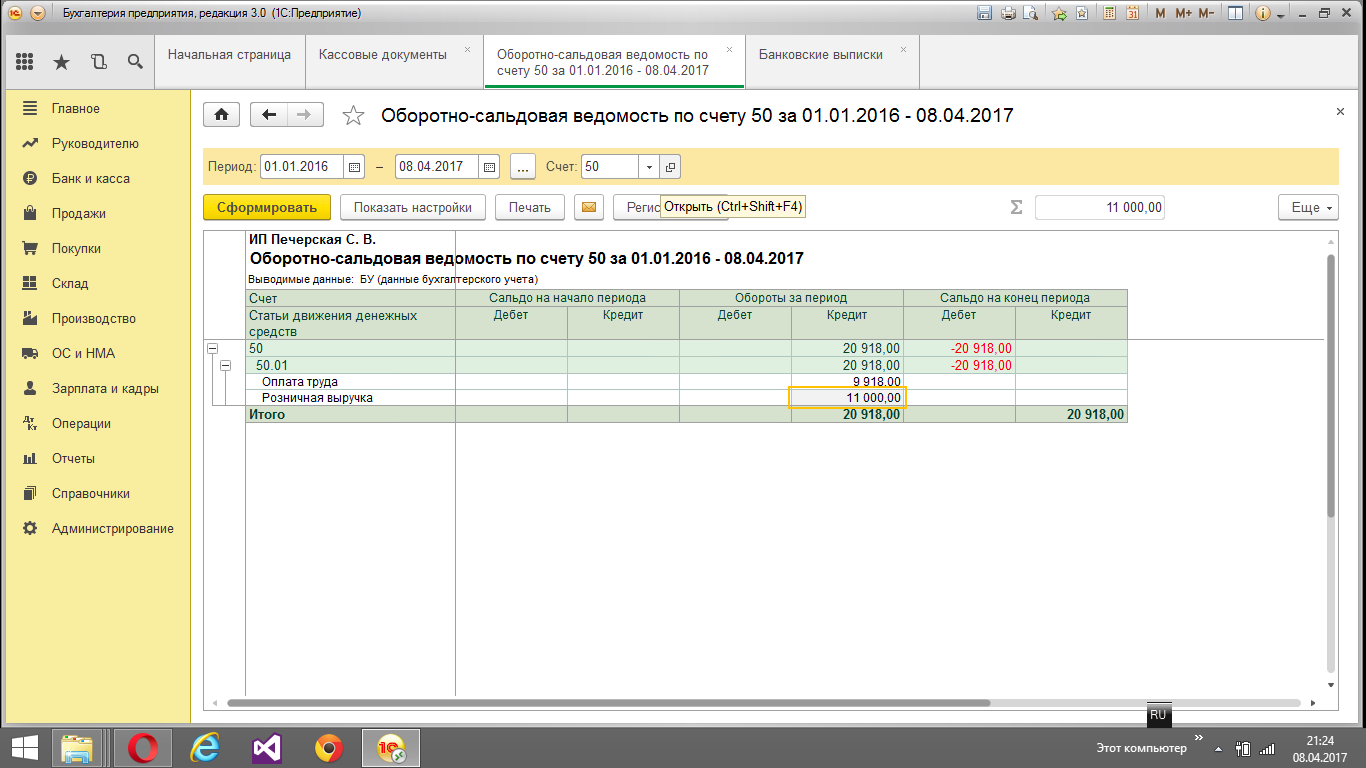Open the Favorites star in top panel

coord(61,62)
